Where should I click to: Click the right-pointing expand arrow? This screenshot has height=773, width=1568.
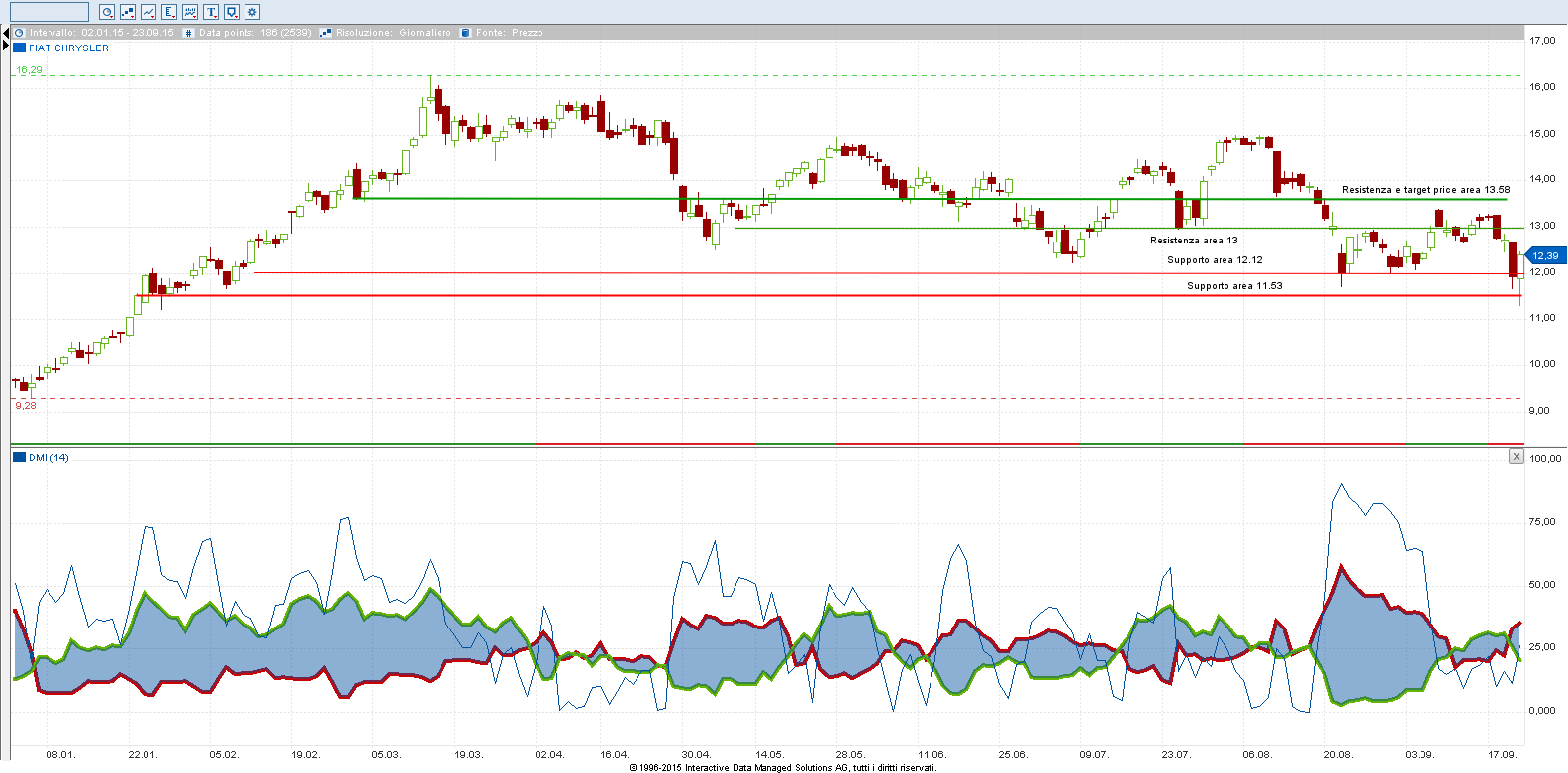coord(5,47)
